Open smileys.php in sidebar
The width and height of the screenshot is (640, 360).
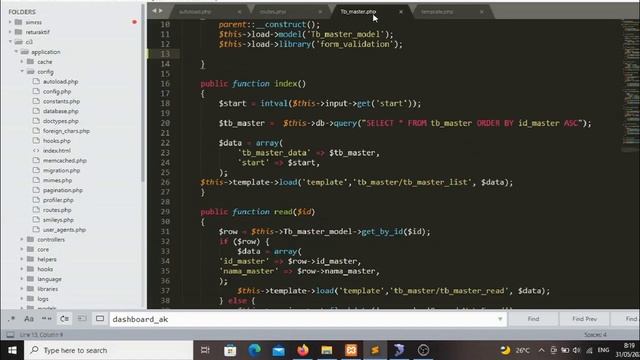click(58, 220)
